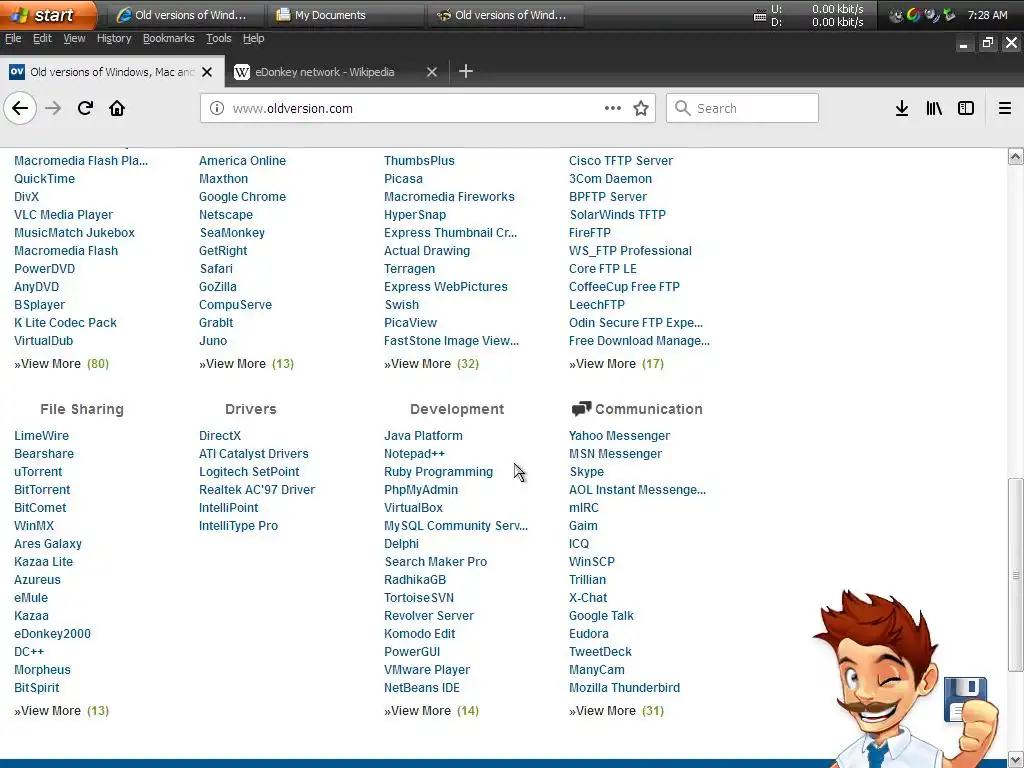Open the Skype link
Image resolution: width=1024 pixels, height=768 pixels.
point(586,472)
